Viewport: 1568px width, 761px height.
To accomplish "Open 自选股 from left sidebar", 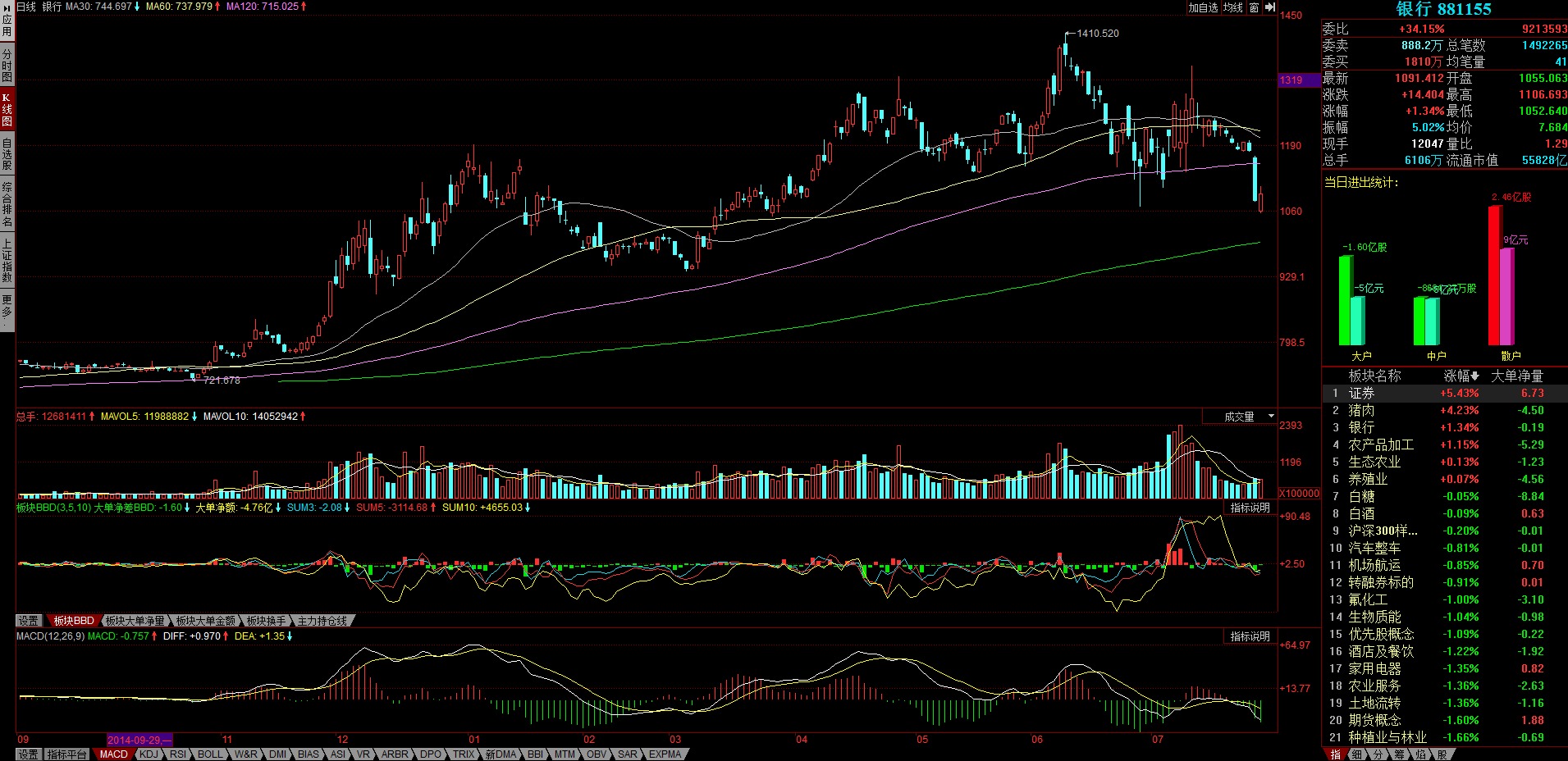I will (7, 154).
